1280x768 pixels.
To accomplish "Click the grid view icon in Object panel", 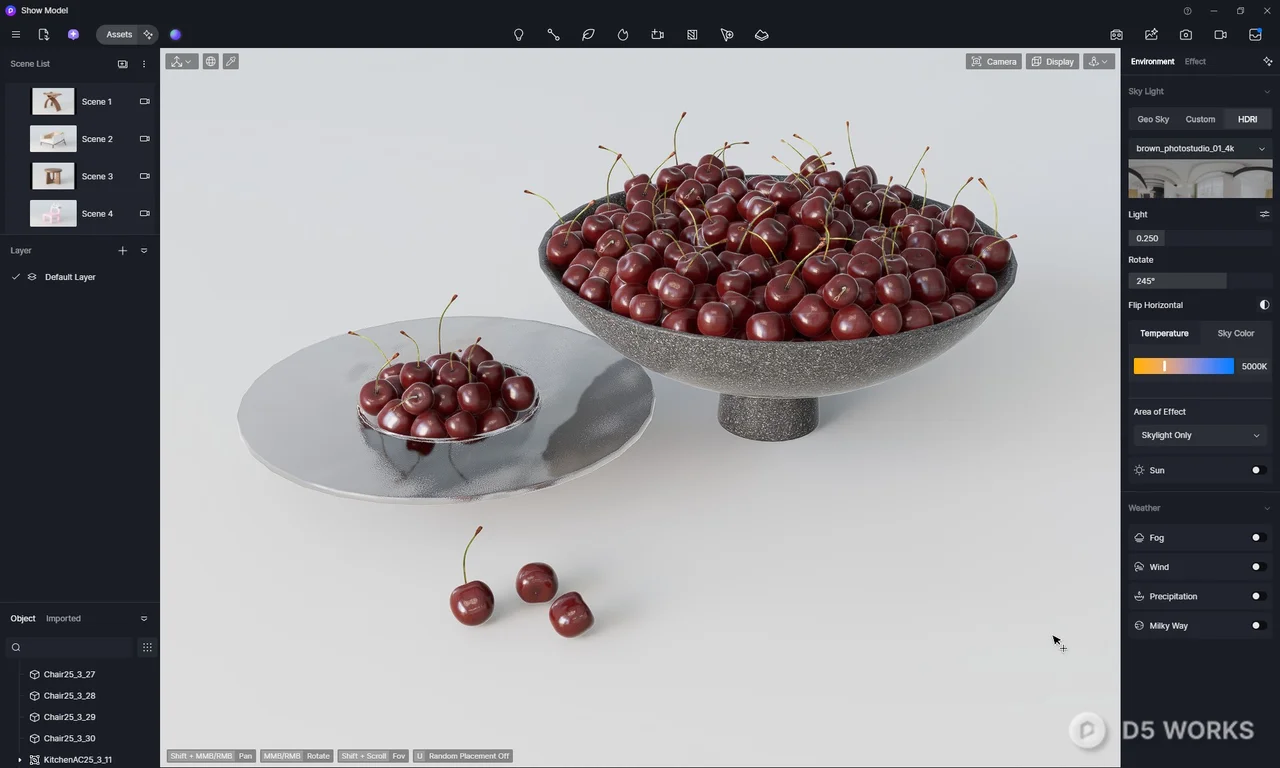I will tap(147, 647).
